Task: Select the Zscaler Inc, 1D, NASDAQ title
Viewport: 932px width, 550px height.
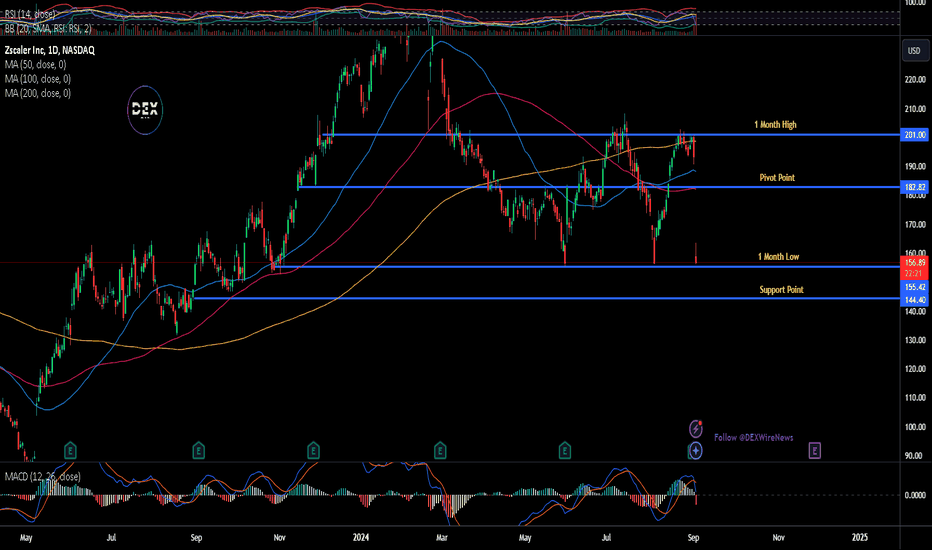Action: (x=50, y=51)
